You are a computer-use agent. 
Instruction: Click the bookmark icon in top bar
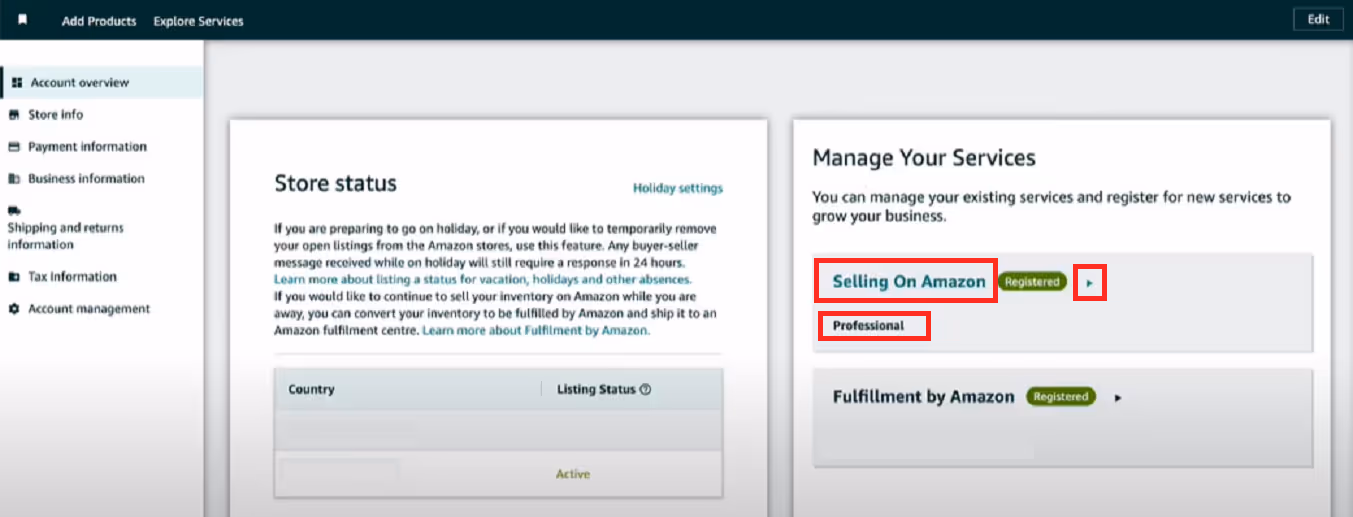pyautogui.click(x=23, y=20)
